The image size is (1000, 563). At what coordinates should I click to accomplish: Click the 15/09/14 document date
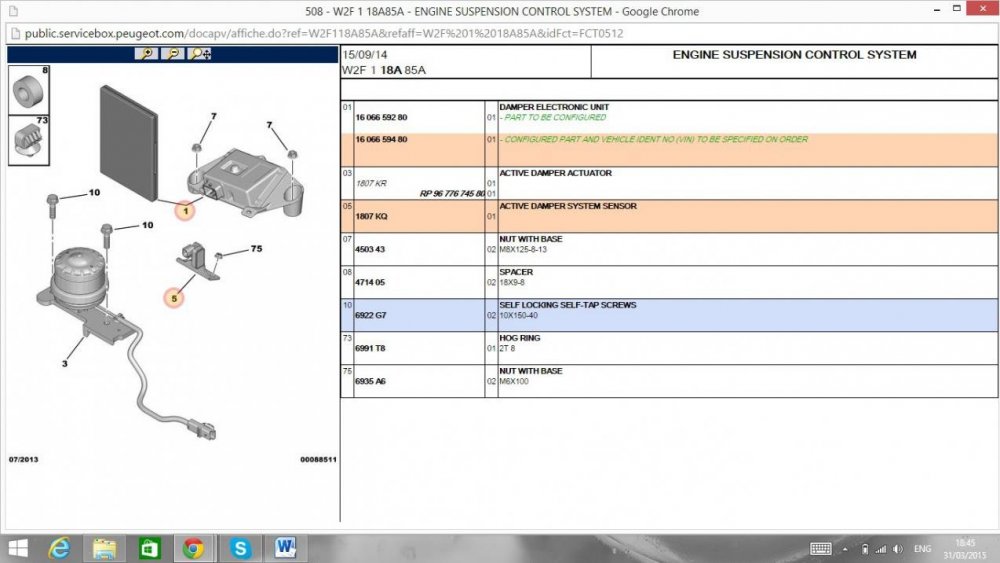364,55
